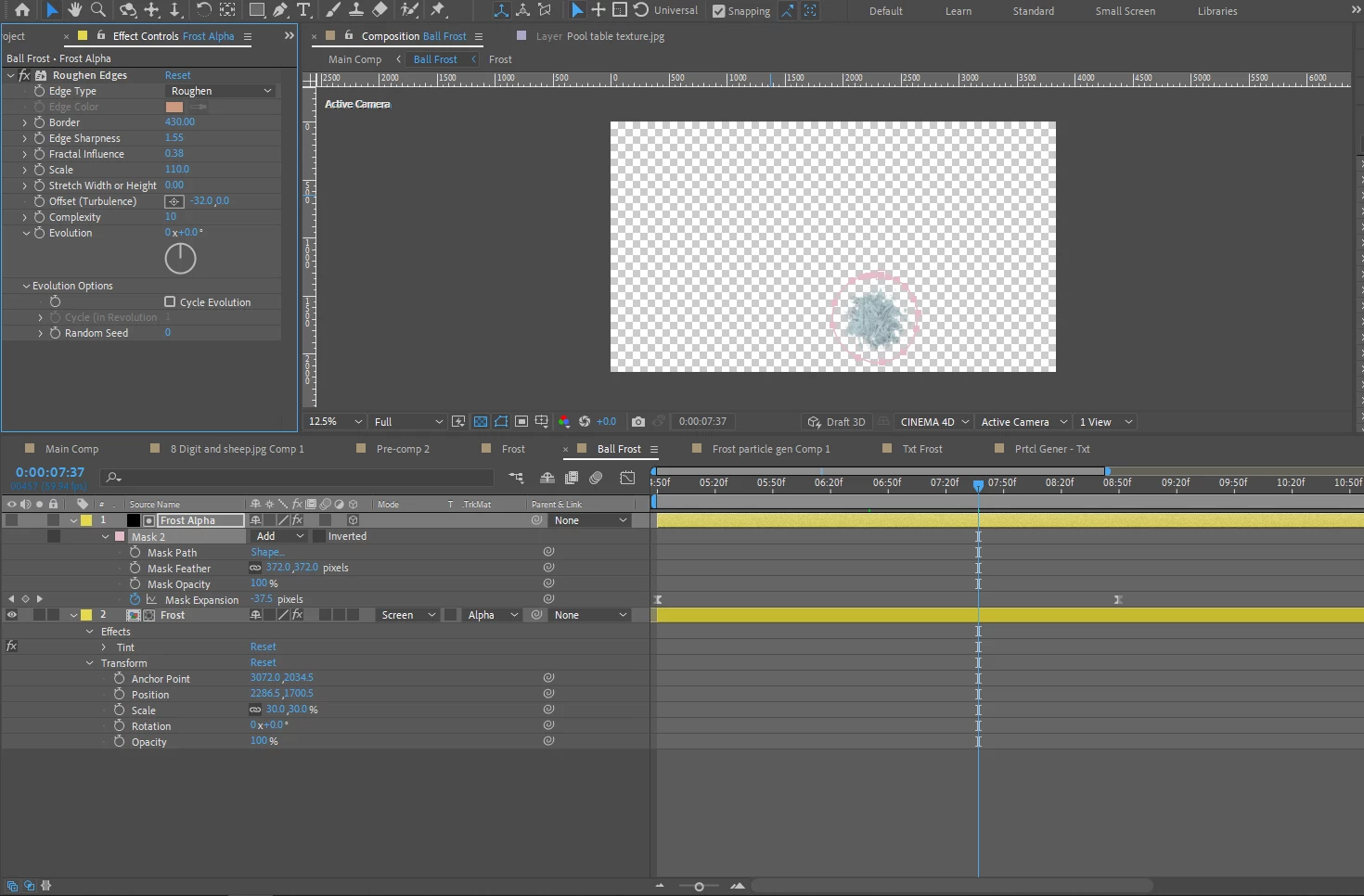Reset exposure icon in viewer
The image size is (1364, 896).
point(585,421)
